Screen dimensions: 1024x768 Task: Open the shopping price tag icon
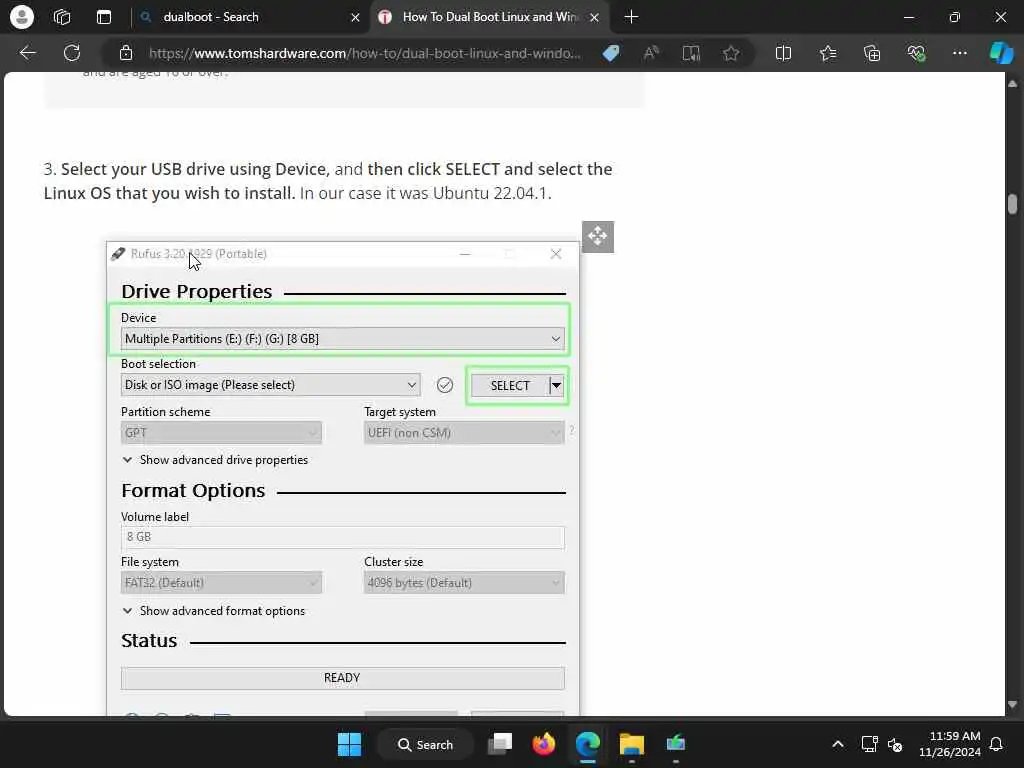point(611,53)
